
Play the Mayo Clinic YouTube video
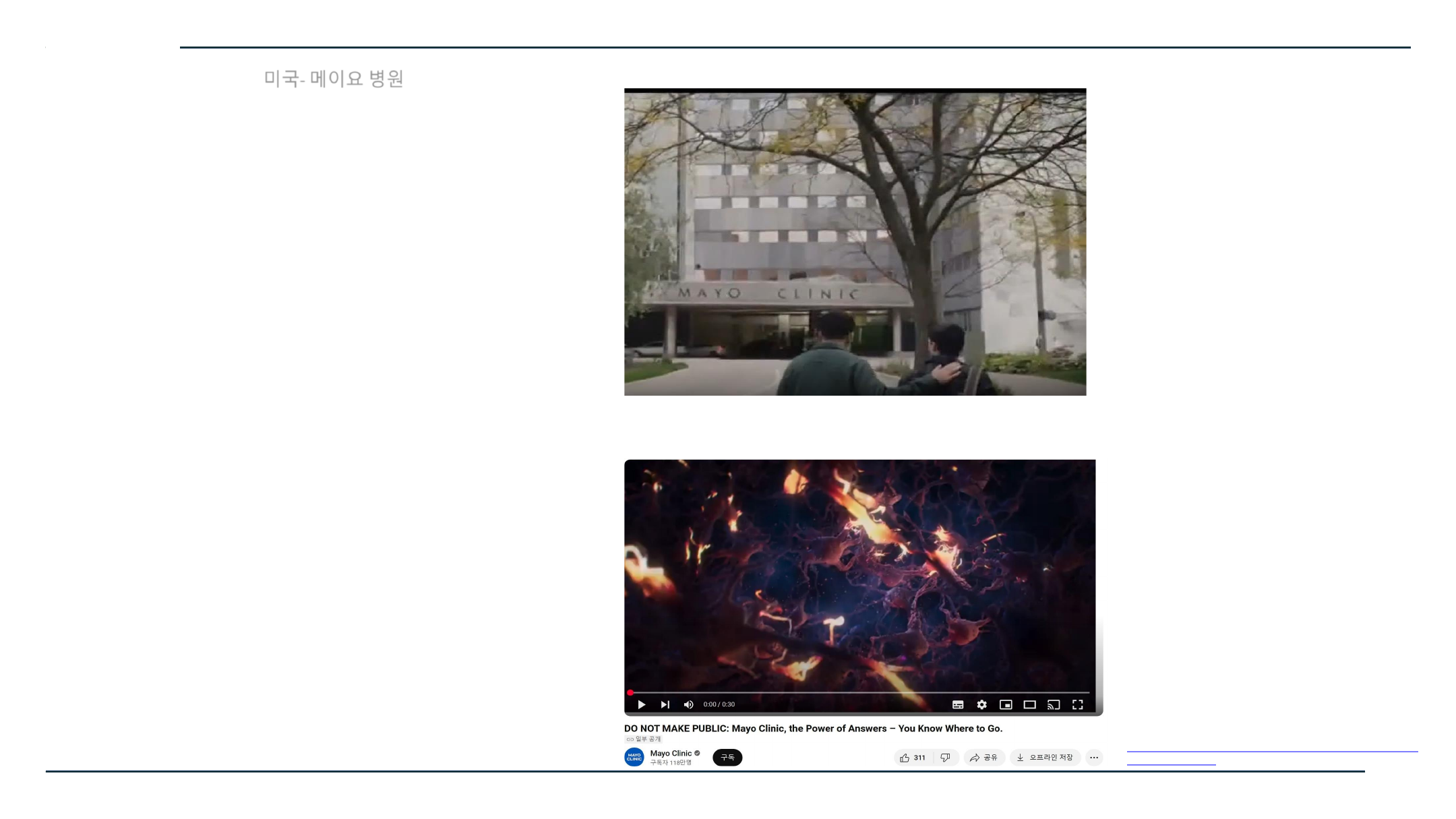pos(641,704)
